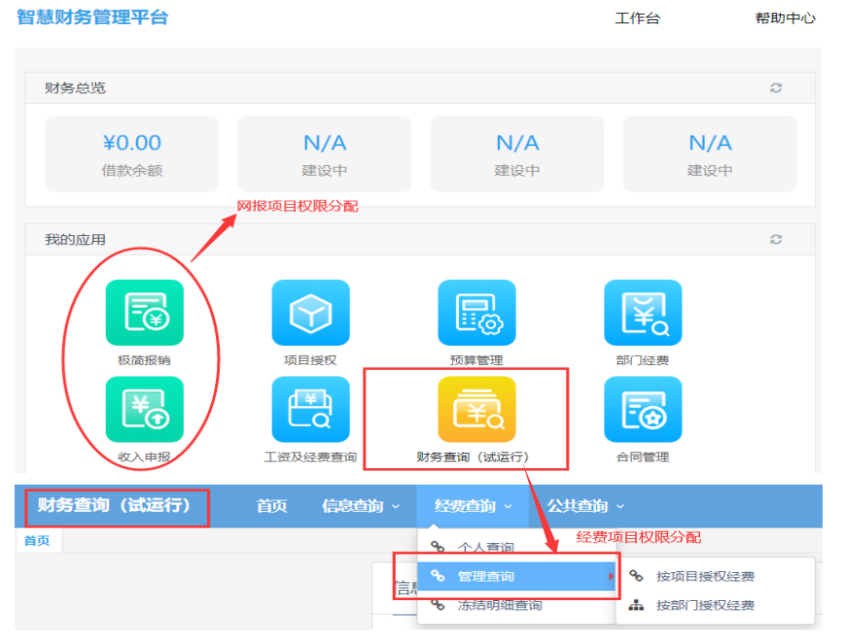This screenshot has height=634, width=844.
Task: Switch to the 首页 tab below navbar
Action: 37,540
